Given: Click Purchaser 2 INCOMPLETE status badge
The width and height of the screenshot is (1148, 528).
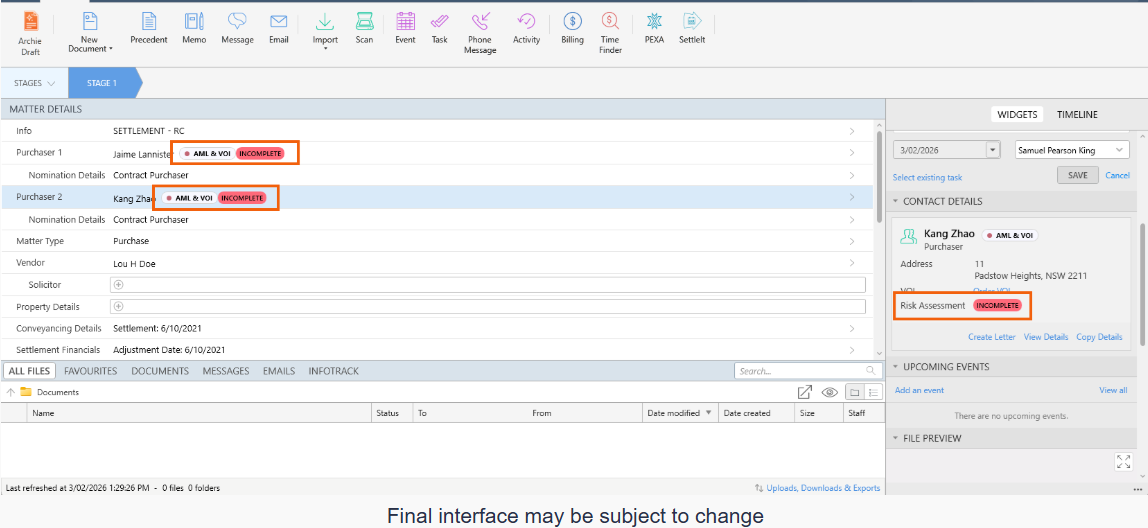Looking at the screenshot, I should 242,198.
